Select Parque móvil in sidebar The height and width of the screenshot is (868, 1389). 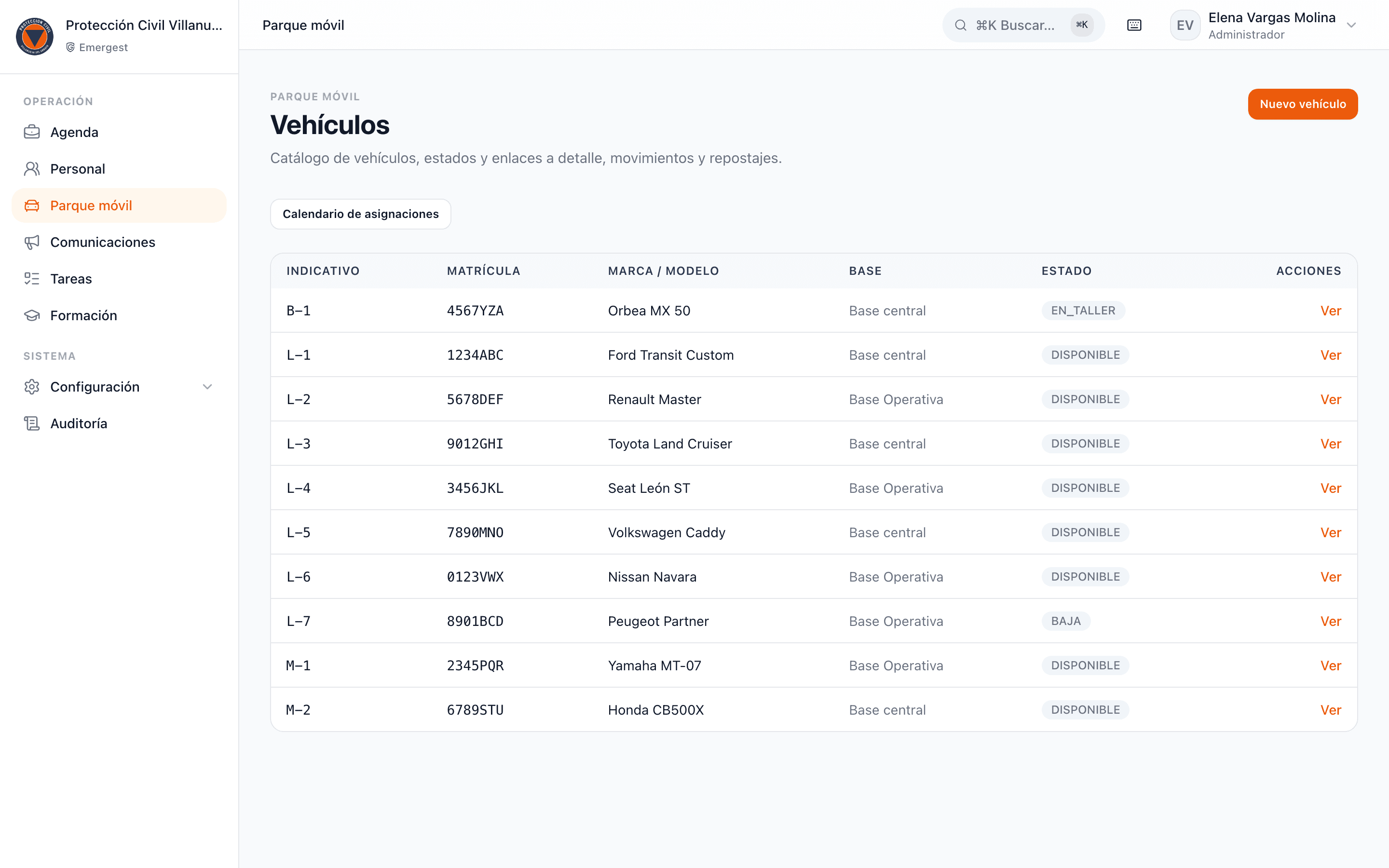pos(119,205)
